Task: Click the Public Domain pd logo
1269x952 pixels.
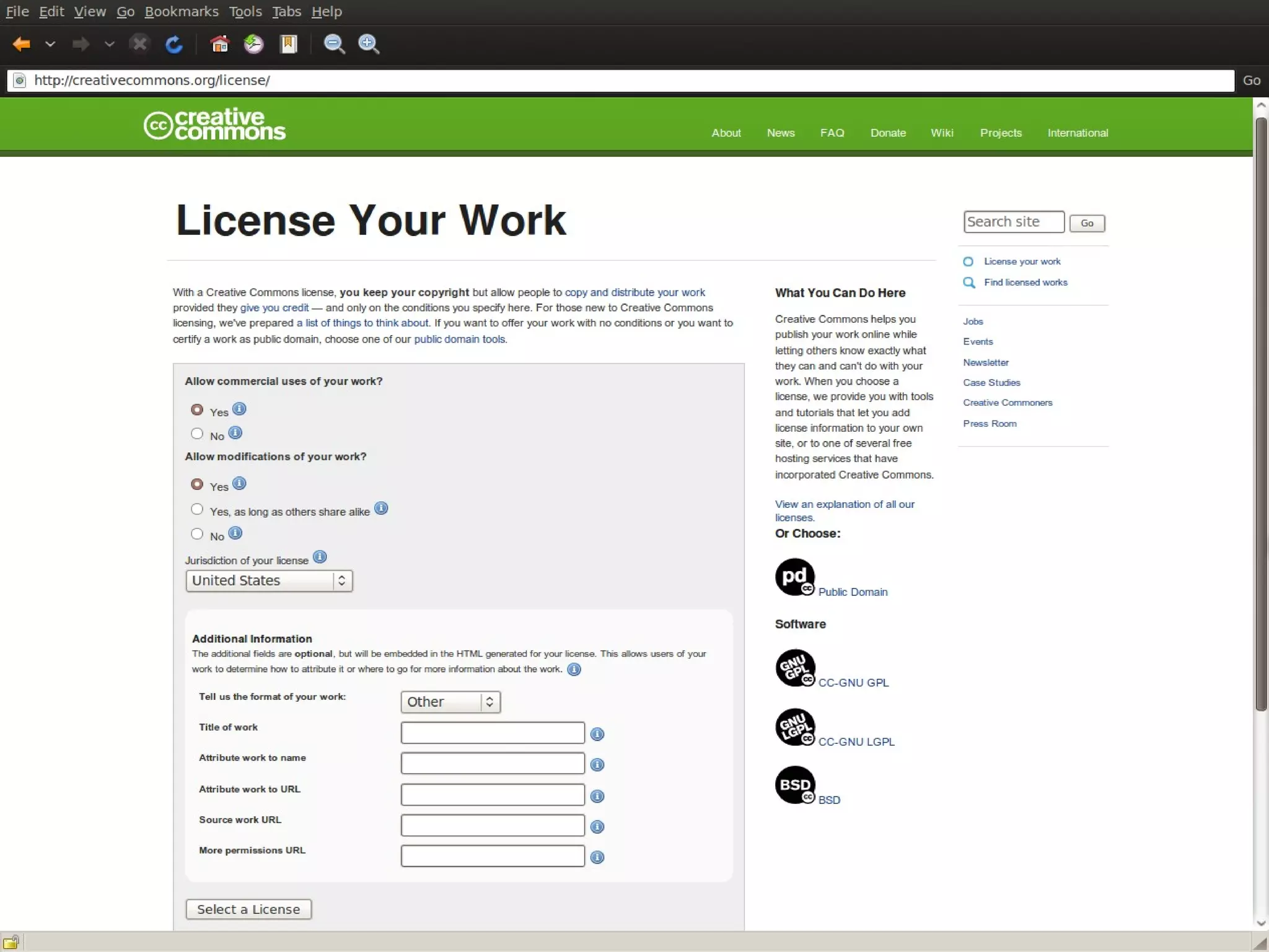Action: pos(795,577)
